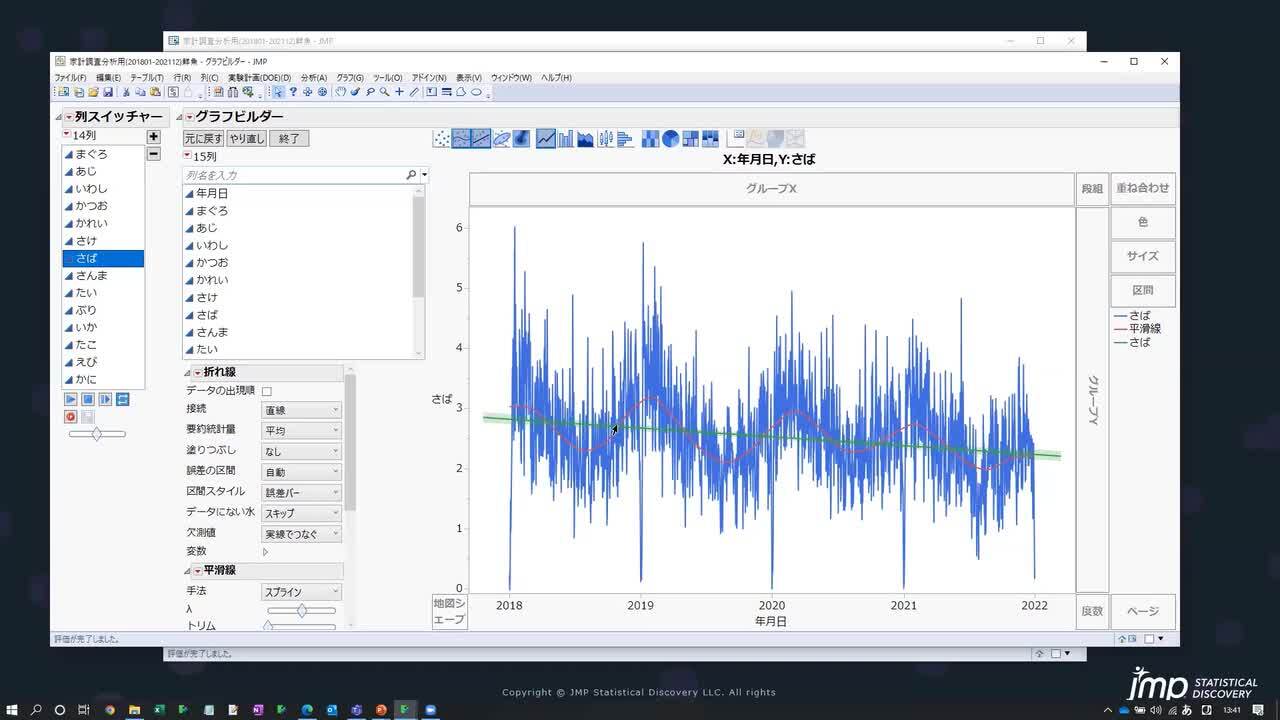Image resolution: width=1280 pixels, height=720 pixels.
Task: Click the Cut scissors icon in toolbar
Action: [126, 92]
